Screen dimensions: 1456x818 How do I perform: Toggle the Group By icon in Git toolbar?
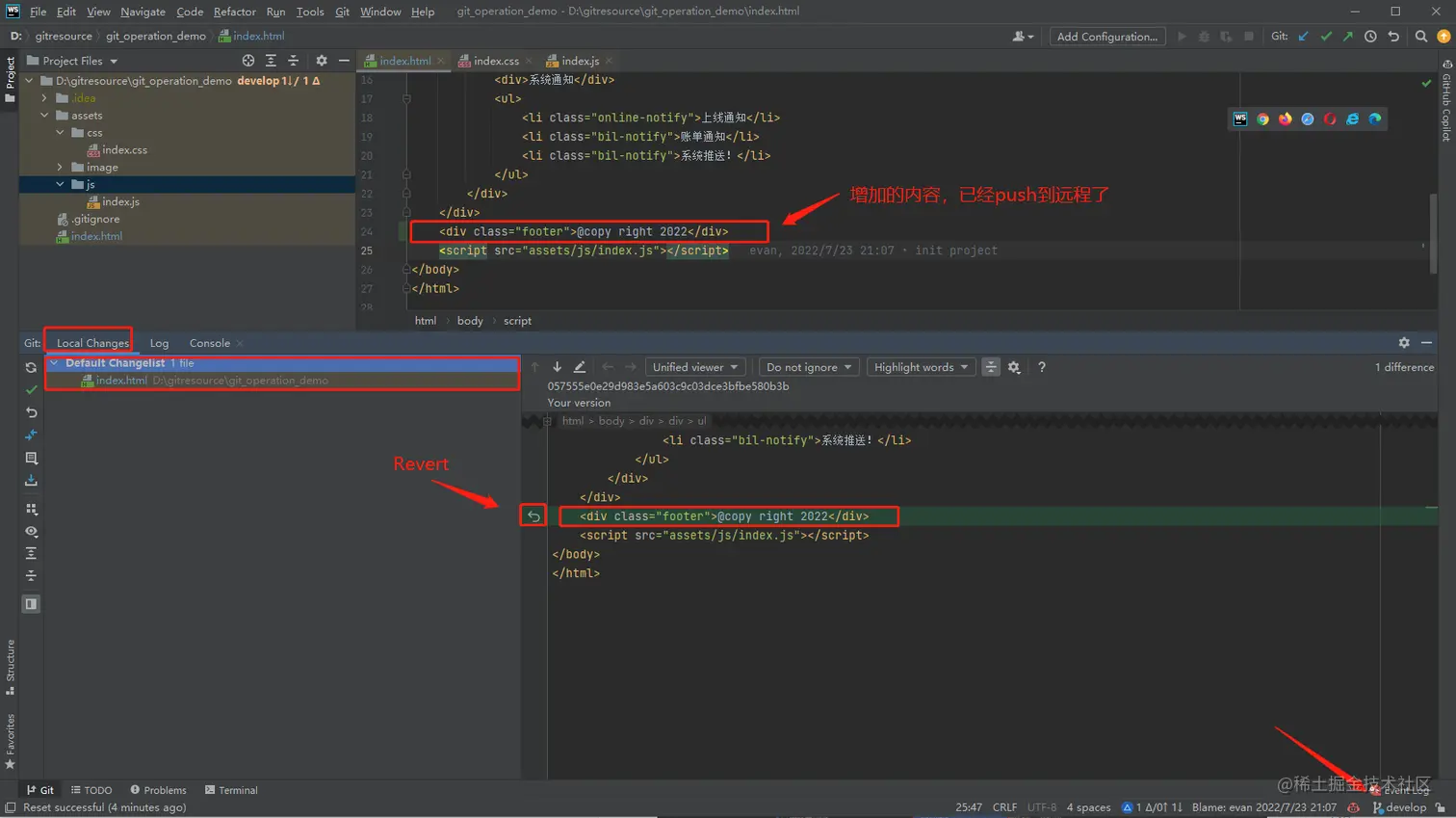pyautogui.click(x=31, y=509)
